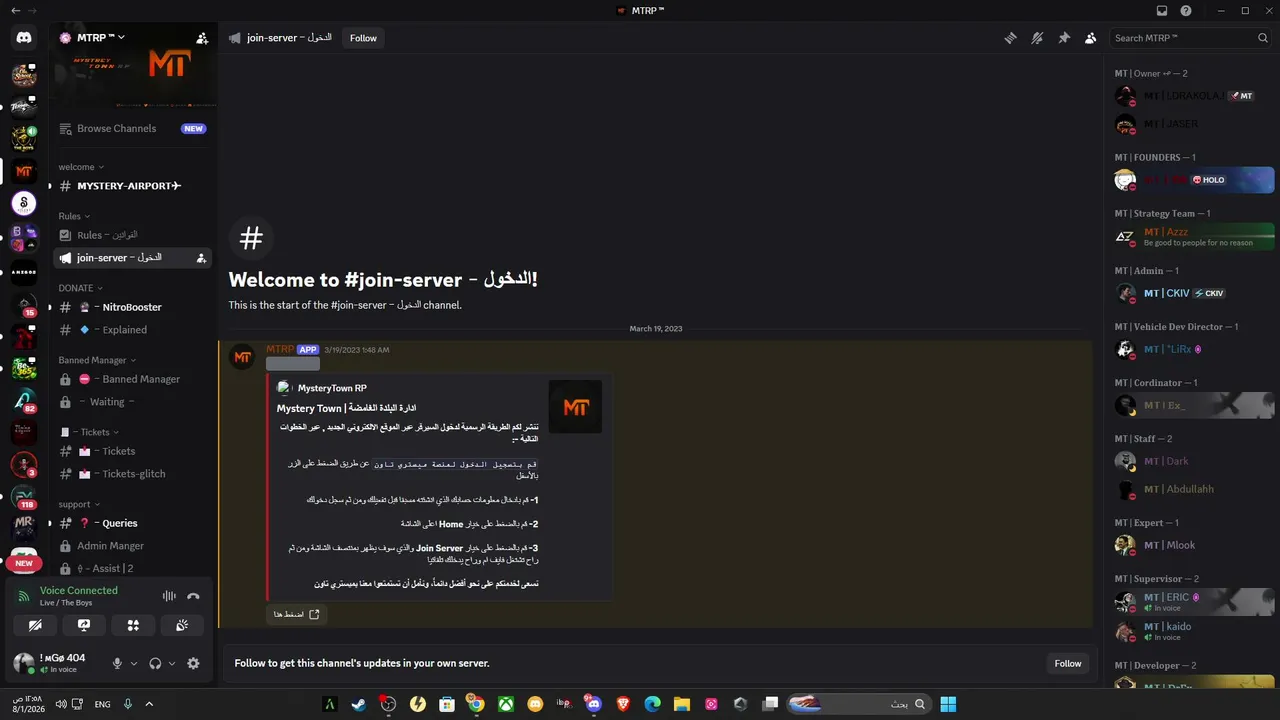Open notification settings bell in header
Image resolution: width=1280 pixels, height=720 pixels.
pyautogui.click(x=1037, y=38)
